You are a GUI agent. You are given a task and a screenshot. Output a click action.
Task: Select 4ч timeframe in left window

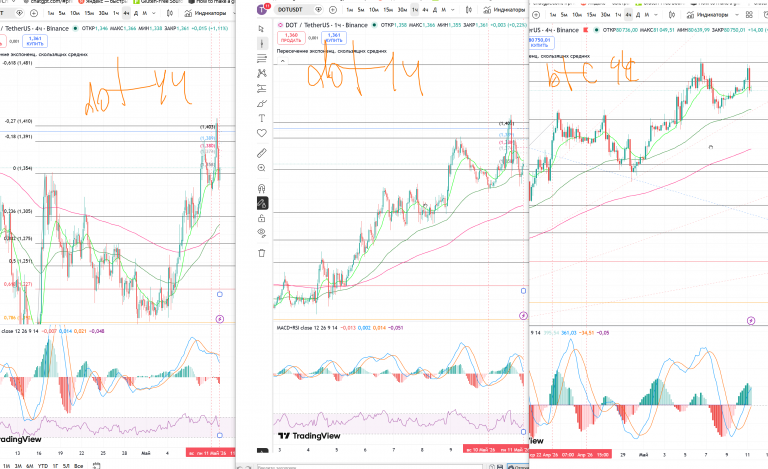pos(126,13)
